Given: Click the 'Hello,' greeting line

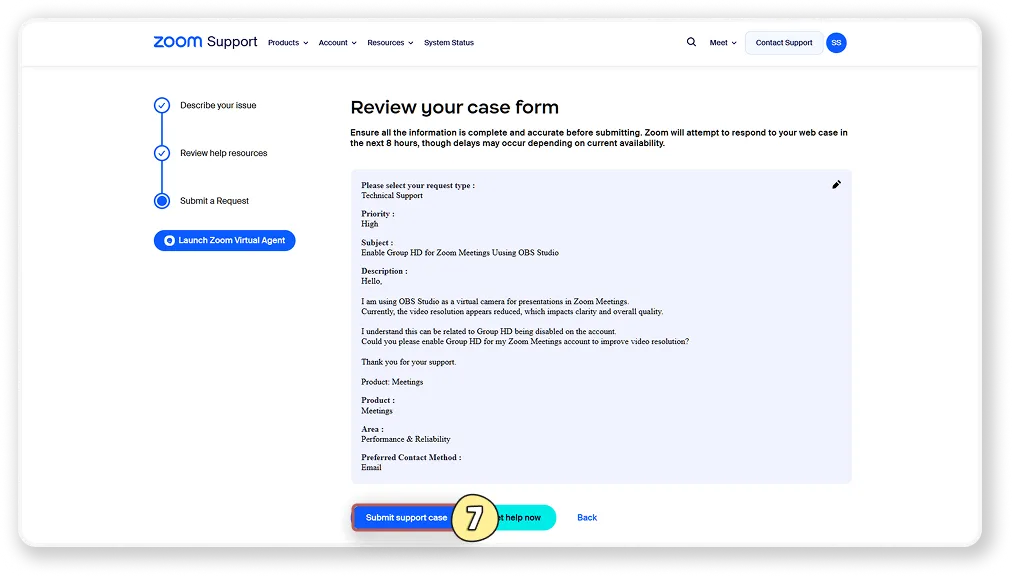Looking at the screenshot, I should tap(372, 281).
